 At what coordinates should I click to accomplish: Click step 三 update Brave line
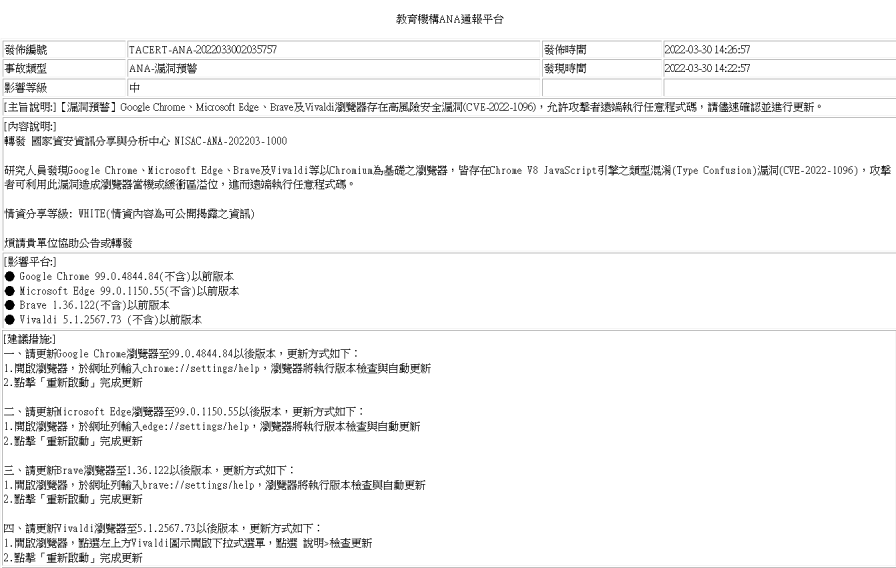tap(149, 470)
